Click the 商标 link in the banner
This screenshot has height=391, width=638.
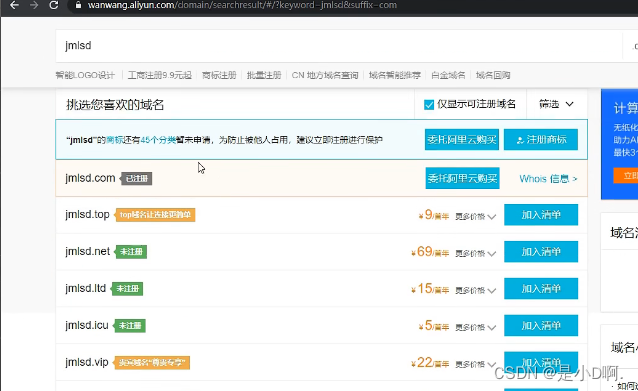coord(114,140)
